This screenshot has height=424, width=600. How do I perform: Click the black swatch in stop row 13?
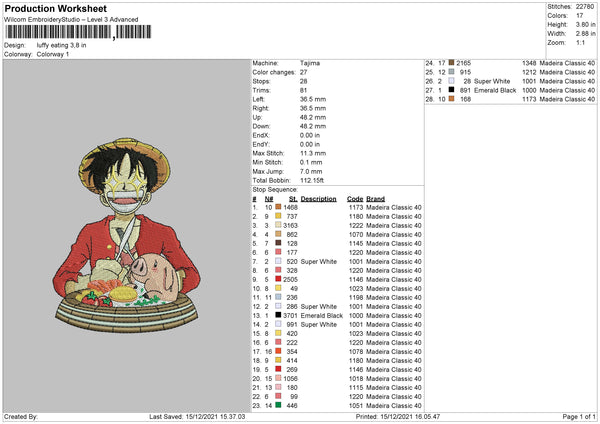pos(278,315)
